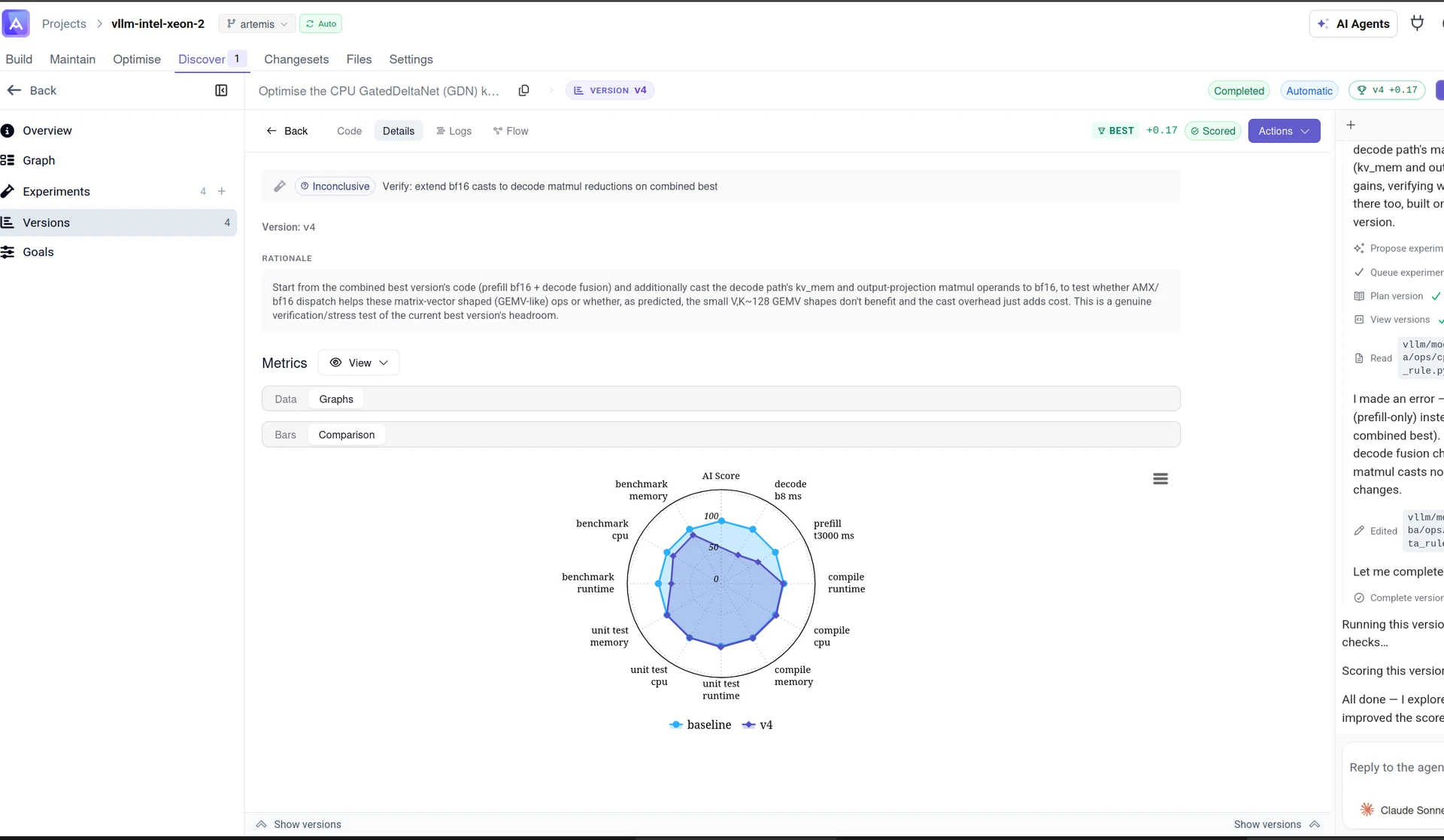Add a new experiment plus icon
The image size is (1444, 840).
click(222, 192)
